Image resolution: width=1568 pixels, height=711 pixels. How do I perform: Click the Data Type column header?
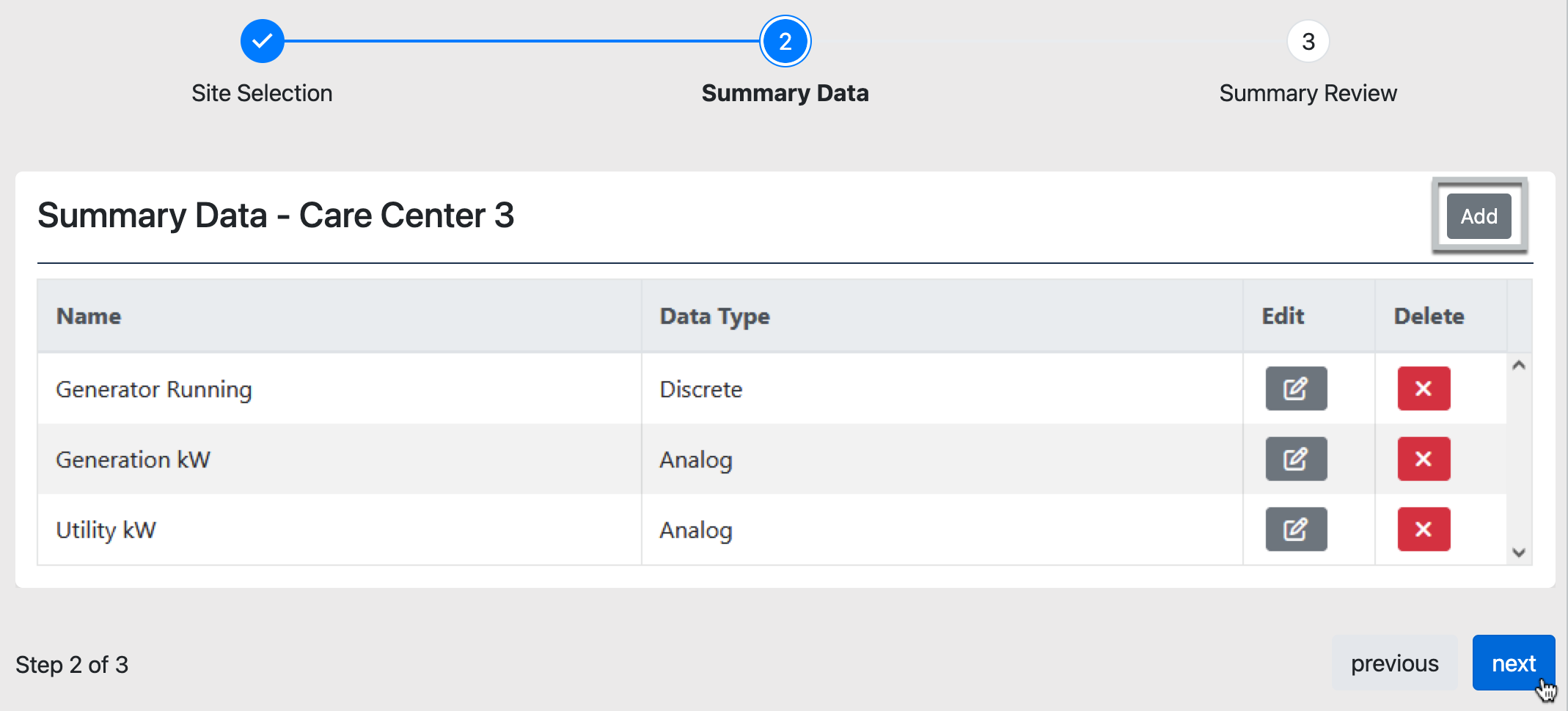[x=714, y=316]
